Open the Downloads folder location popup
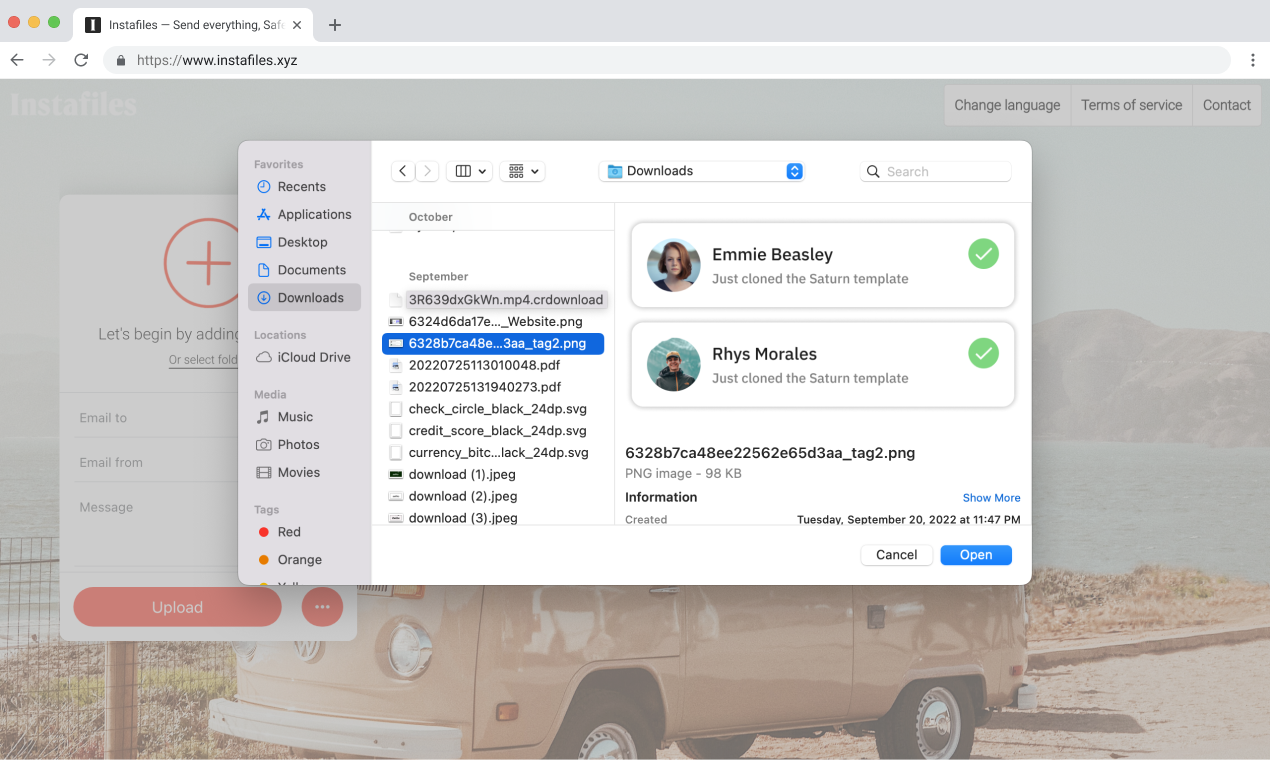 (x=702, y=171)
